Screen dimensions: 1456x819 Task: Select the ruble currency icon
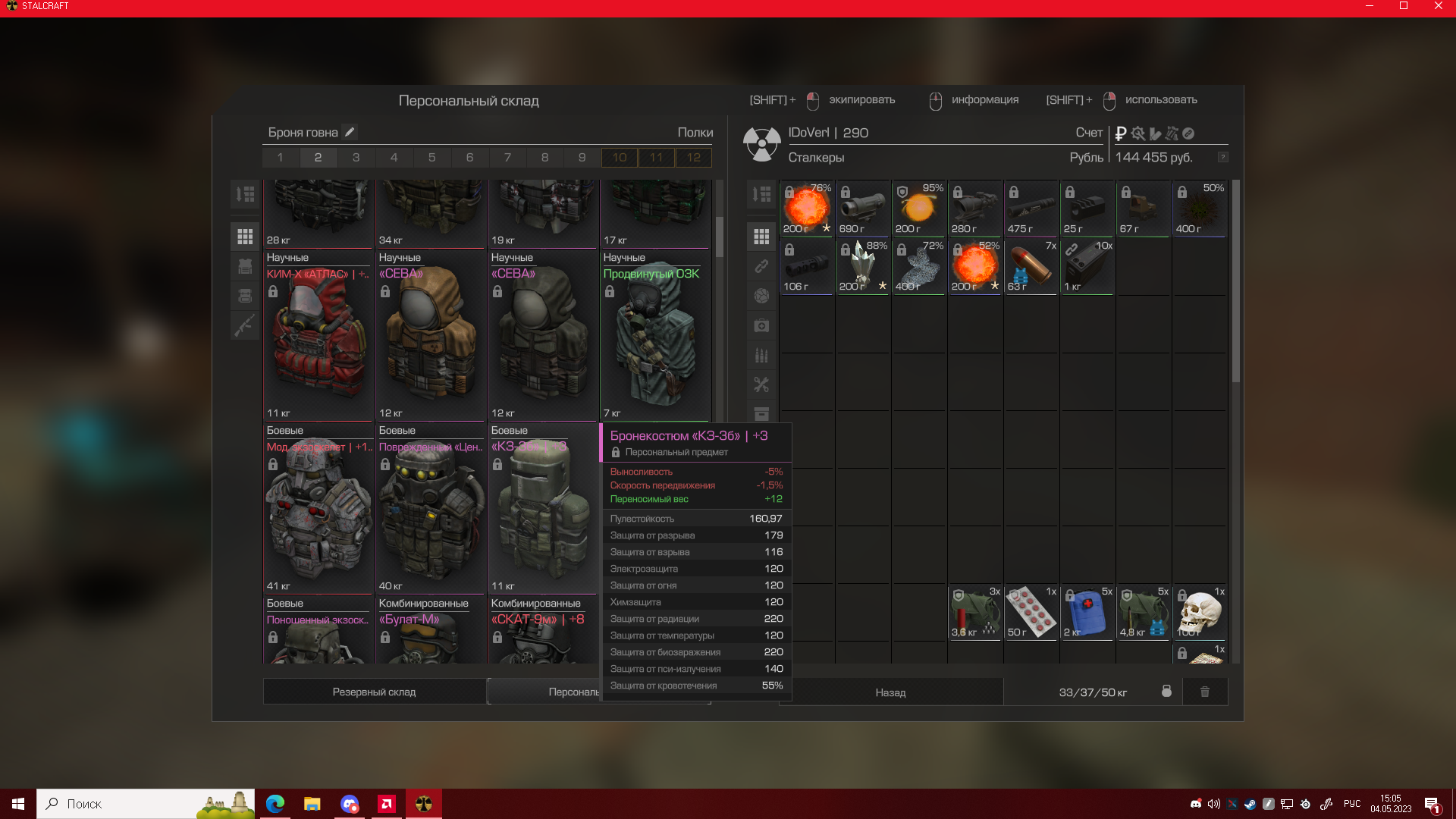(1121, 133)
